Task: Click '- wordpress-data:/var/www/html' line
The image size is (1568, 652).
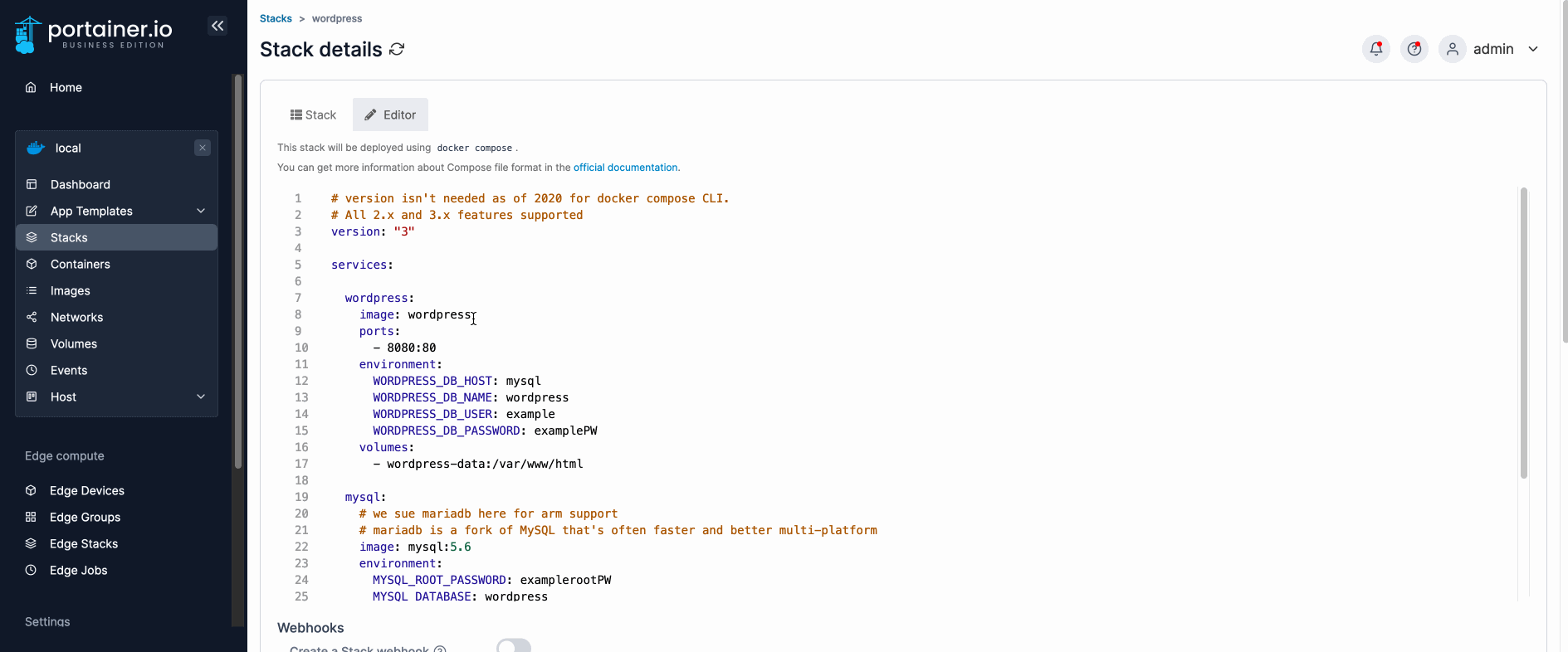Action: 478,464
